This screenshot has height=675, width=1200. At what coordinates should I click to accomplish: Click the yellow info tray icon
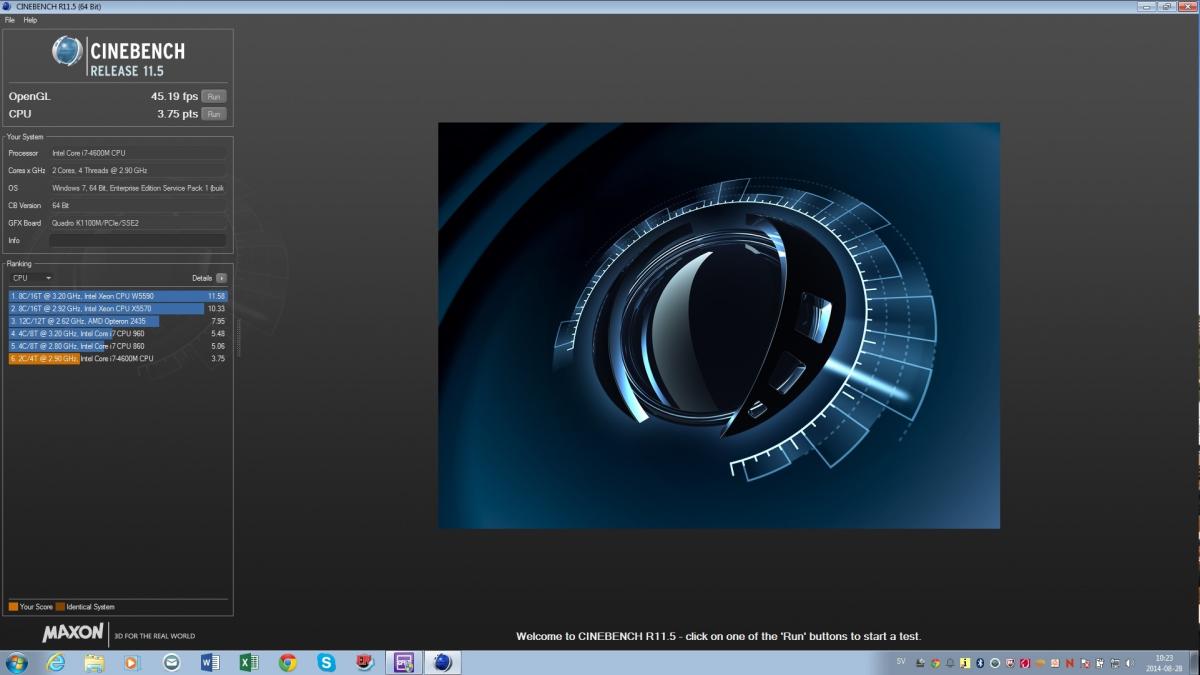pos(965,663)
